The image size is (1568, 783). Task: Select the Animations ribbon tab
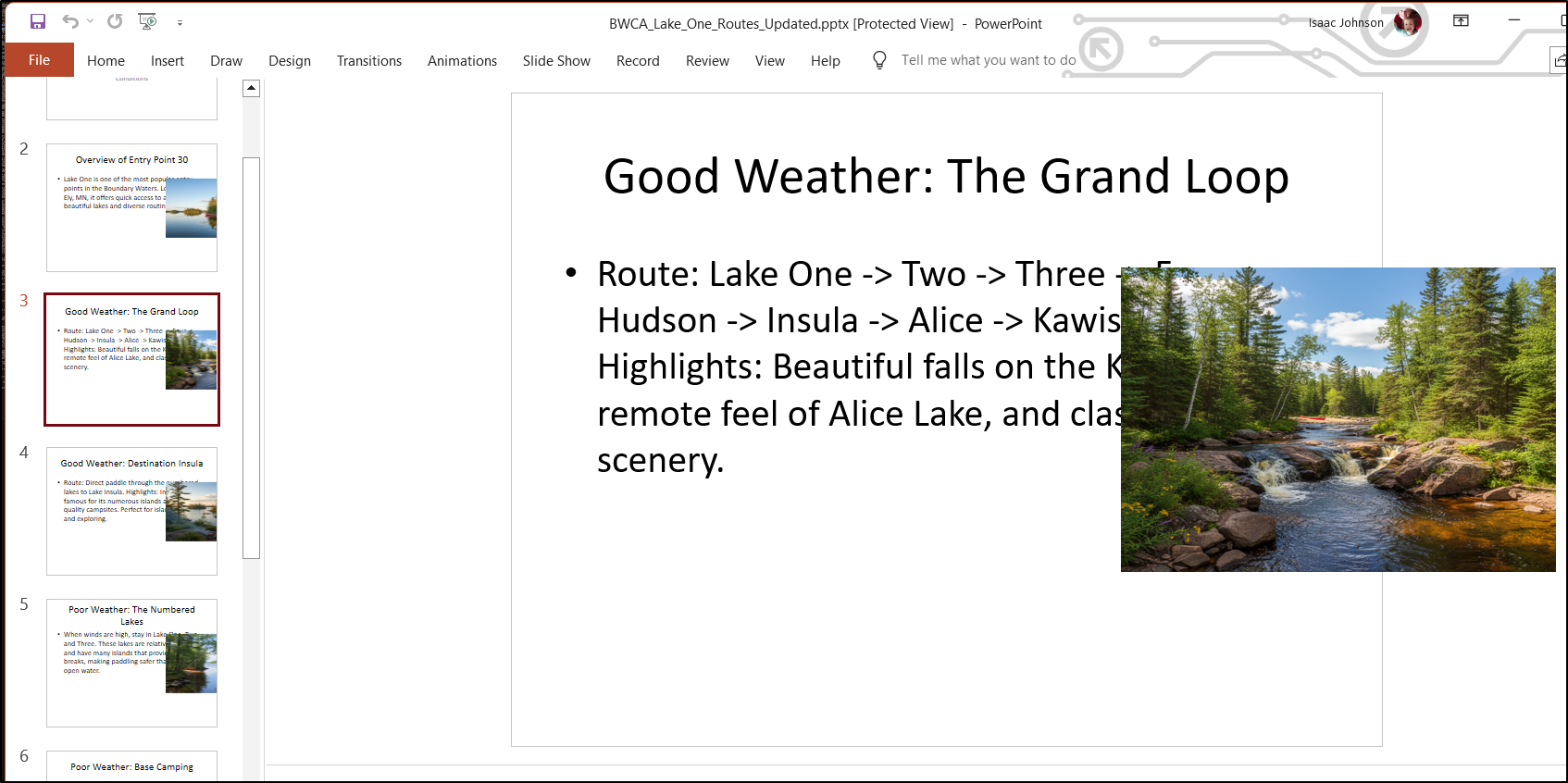[462, 61]
